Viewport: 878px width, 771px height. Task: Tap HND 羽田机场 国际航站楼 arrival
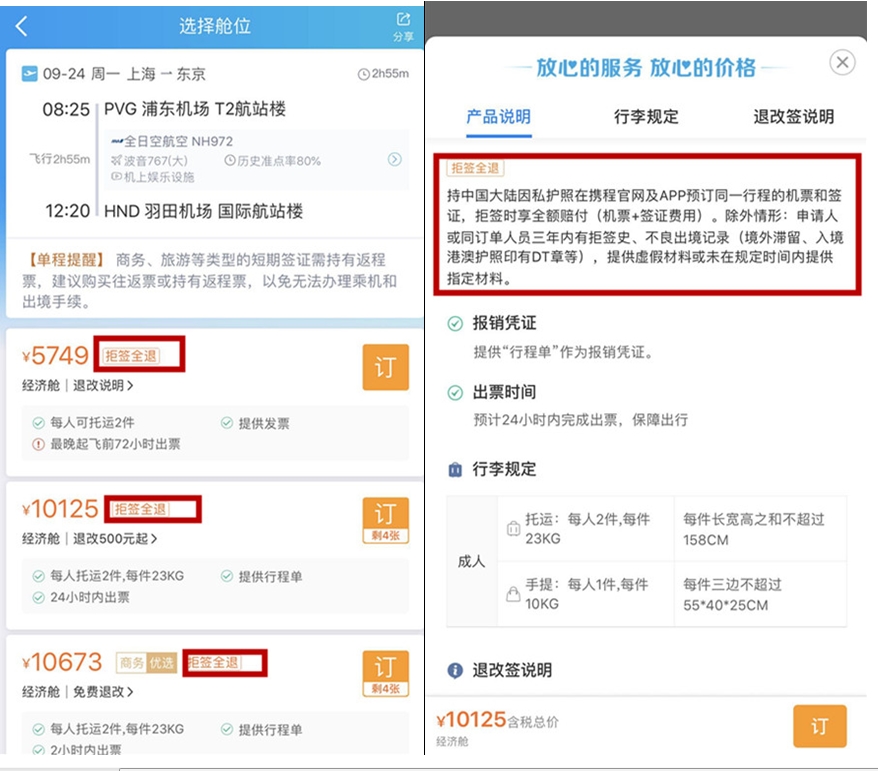(x=203, y=211)
